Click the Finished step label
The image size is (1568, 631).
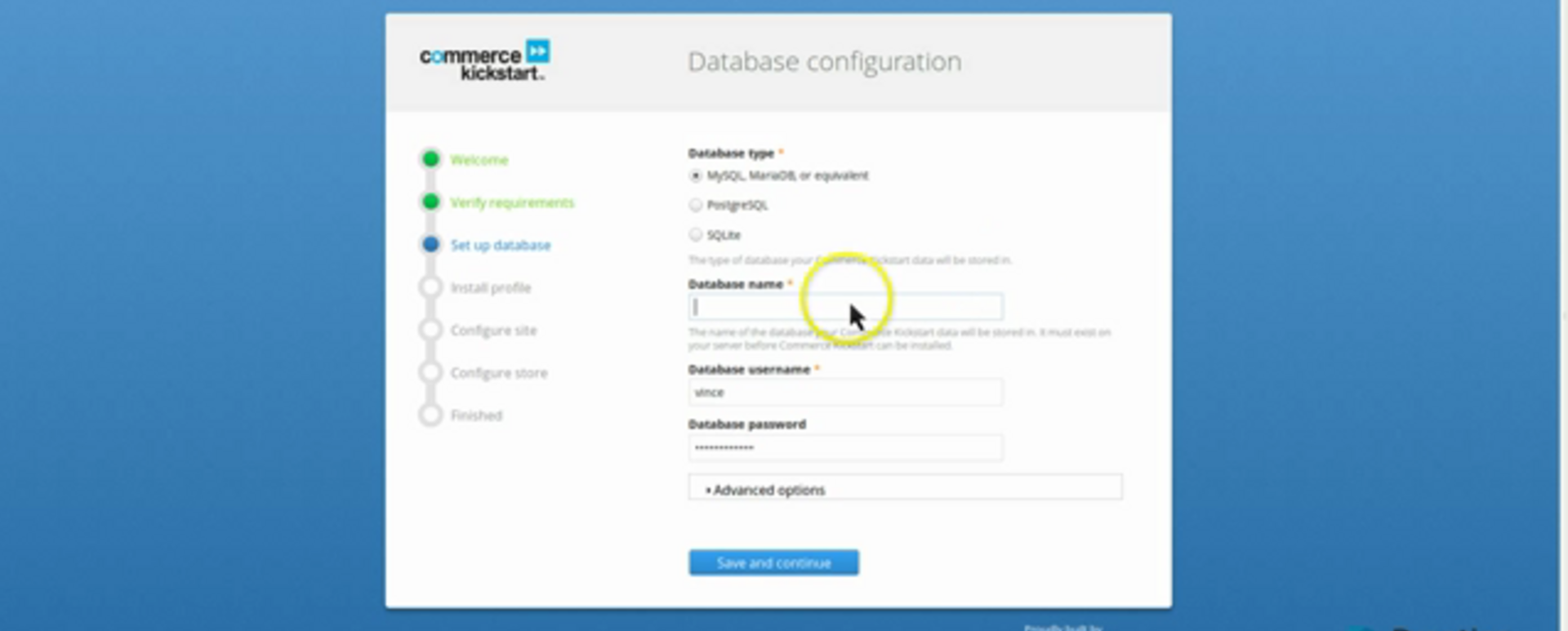point(477,415)
